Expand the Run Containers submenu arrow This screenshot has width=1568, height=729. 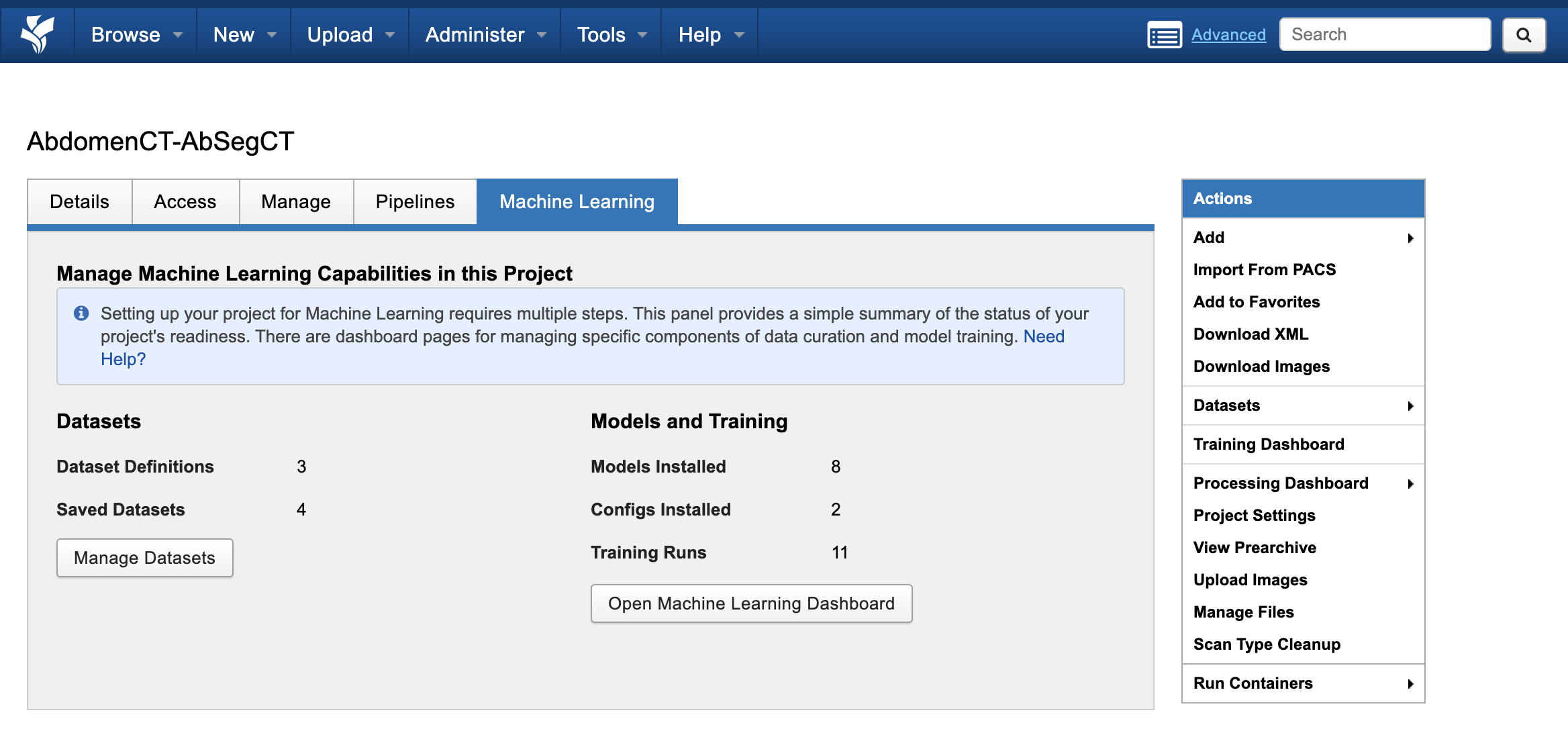(x=1410, y=684)
